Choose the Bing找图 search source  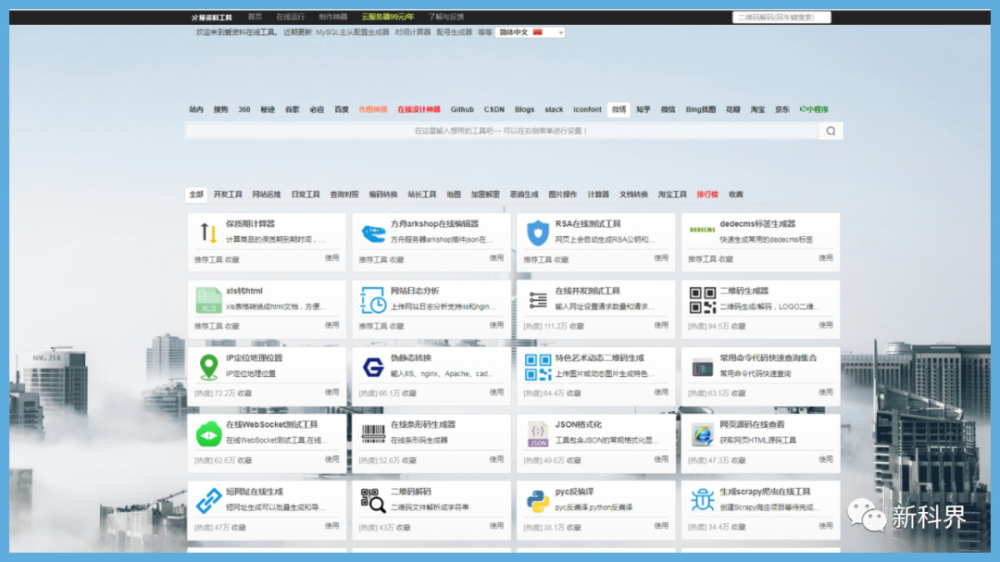pyautogui.click(x=700, y=110)
